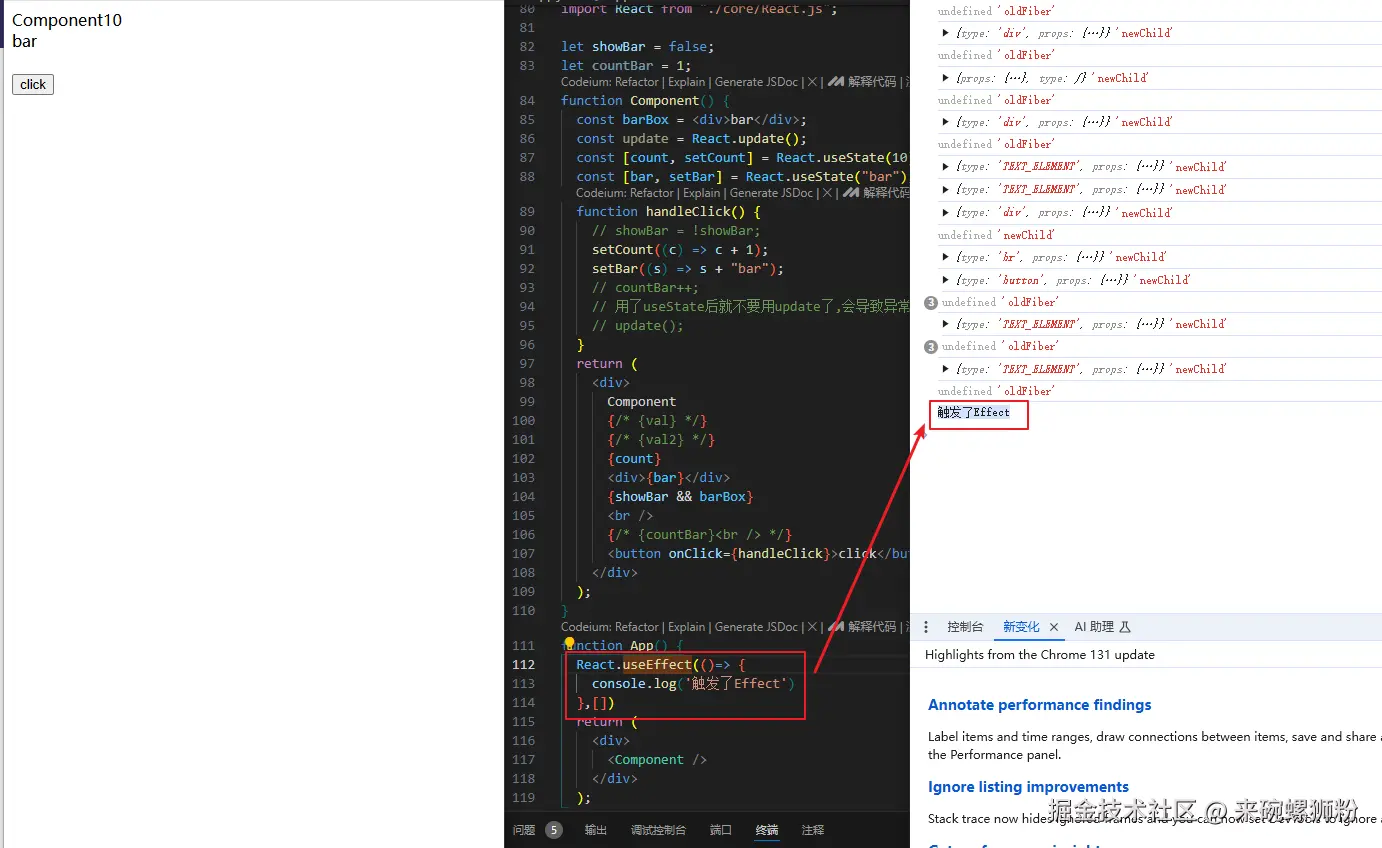Click the 'const update = React.update();' line

click(691, 139)
